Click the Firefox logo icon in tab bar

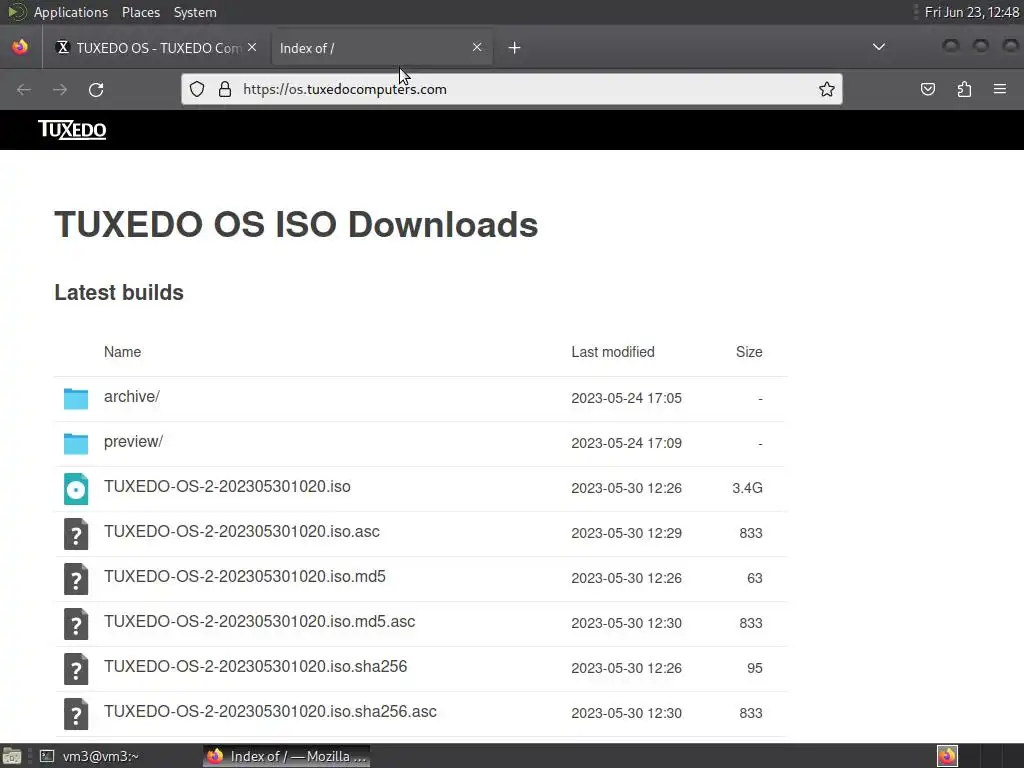click(20, 47)
